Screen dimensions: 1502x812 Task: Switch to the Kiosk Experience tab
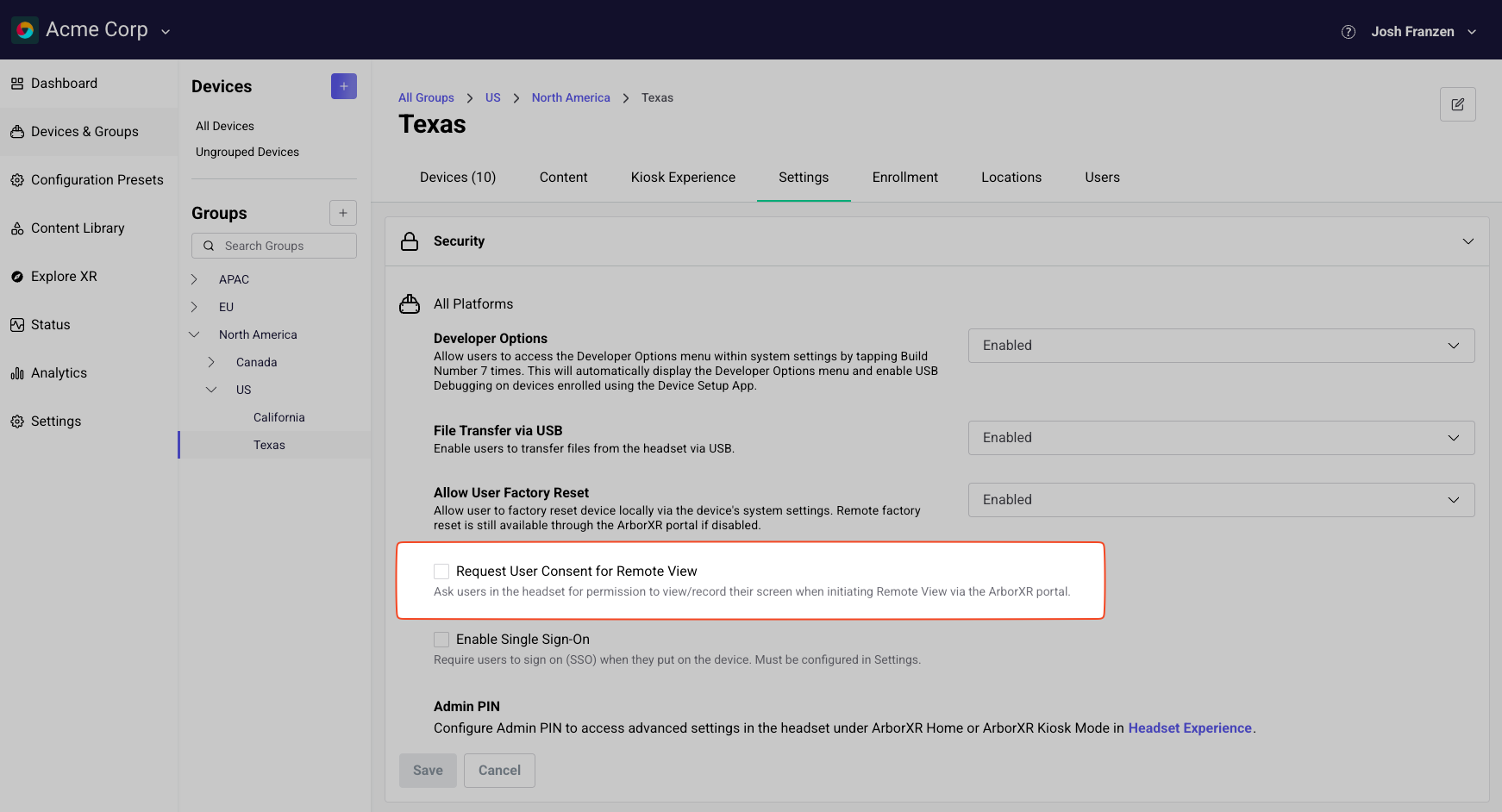click(683, 178)
